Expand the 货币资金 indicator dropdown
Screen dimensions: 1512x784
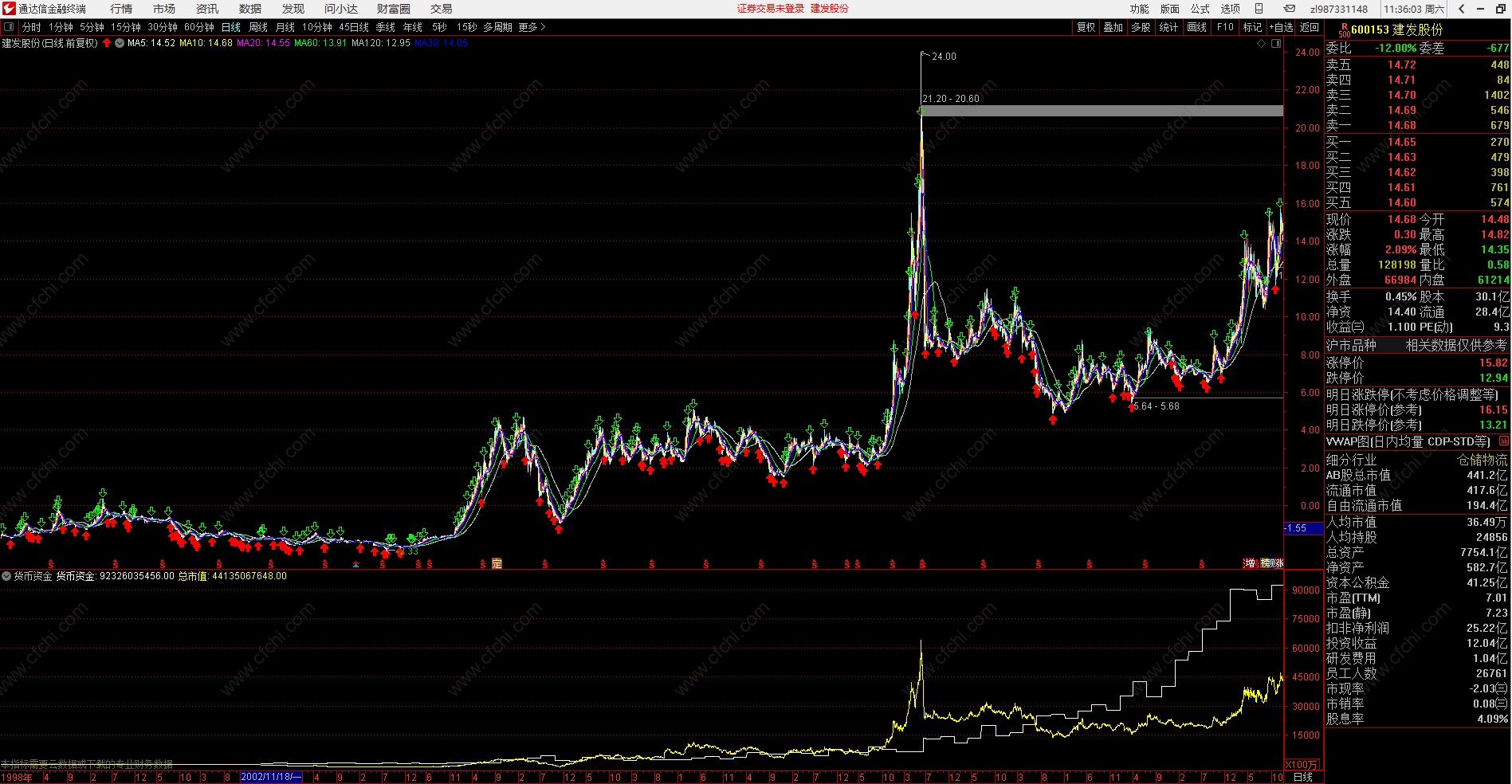[x=6, y=576]
